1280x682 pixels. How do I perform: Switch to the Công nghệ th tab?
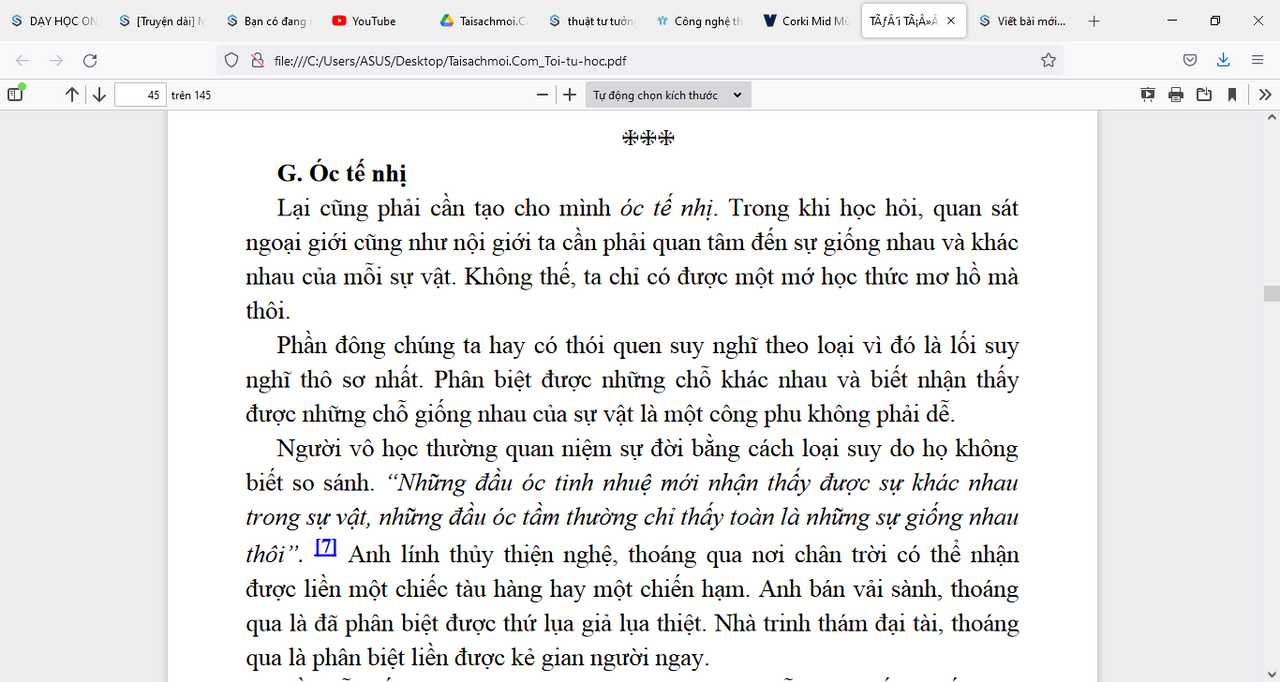pos(700,21)
